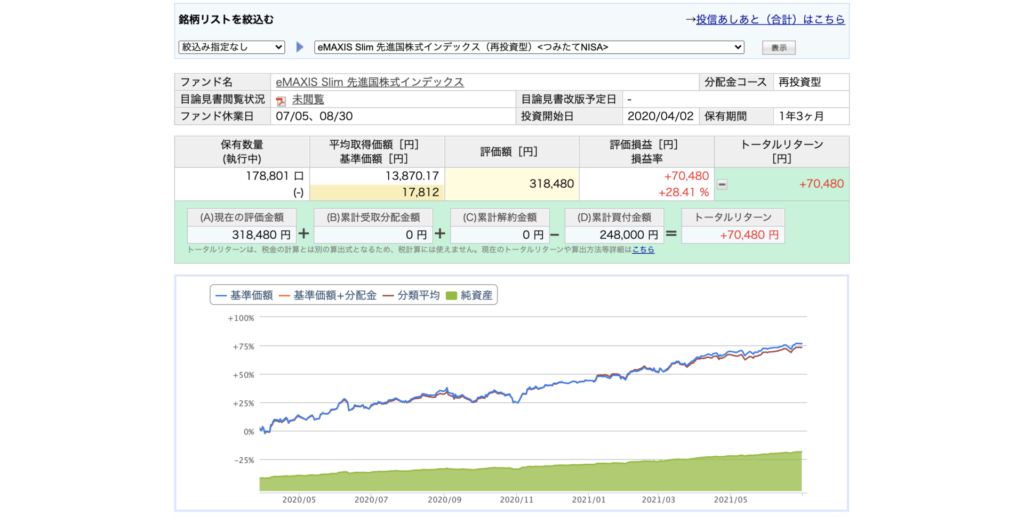
Task: Select the (A)現在の評価金額 label
Action: (x=241, y=218)
